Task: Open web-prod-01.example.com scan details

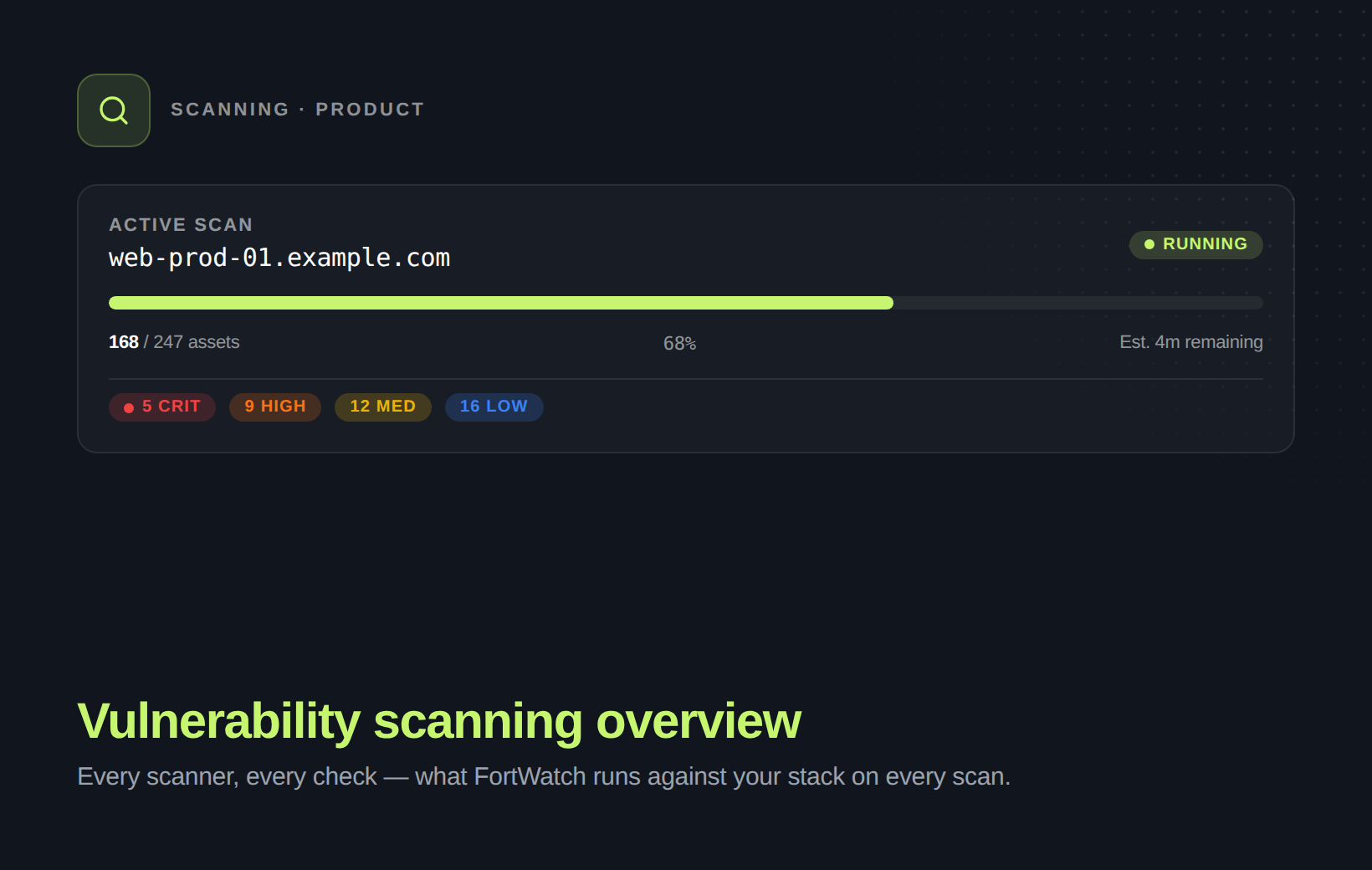Action: coord(279,258)
